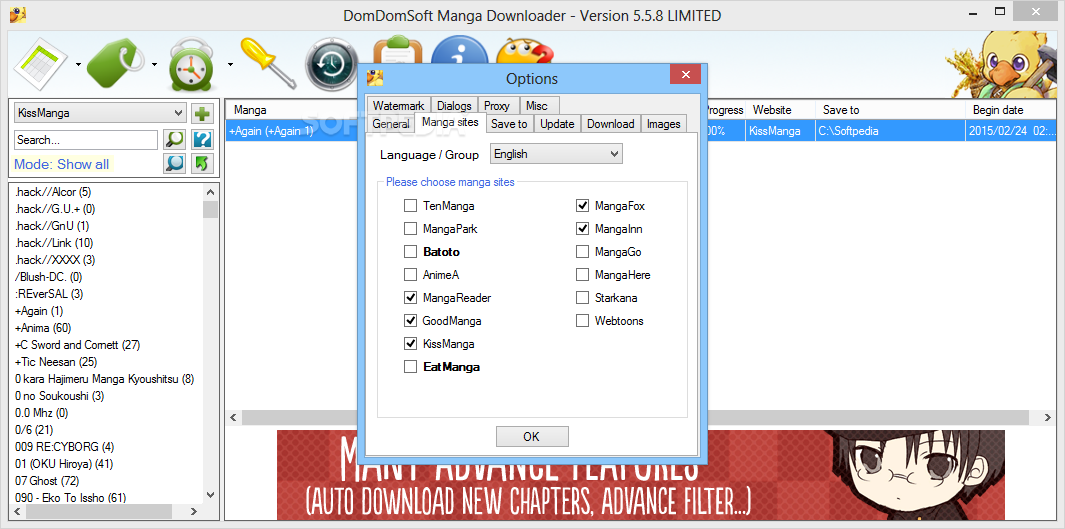Open dropdown arrow next to alarm clock icon
This screenshot has height=529, width=1065.
[230, 65]
